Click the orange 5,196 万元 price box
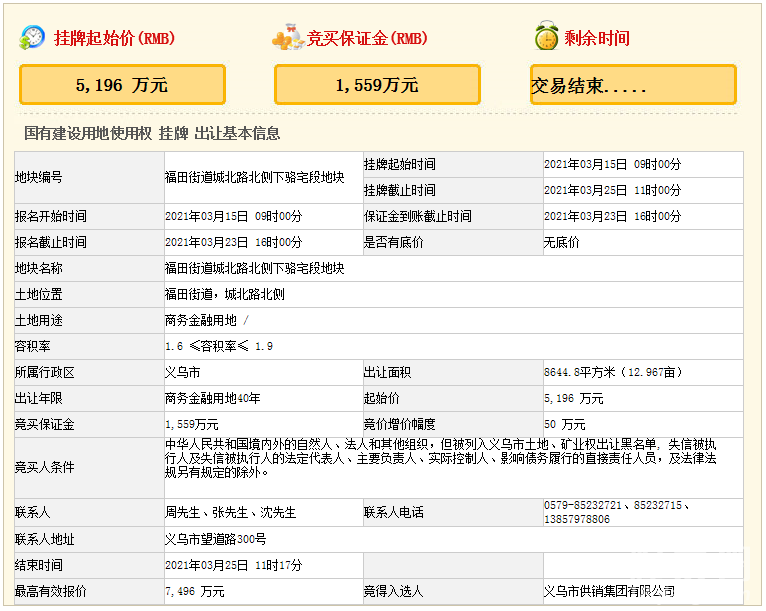 [122, 85]
